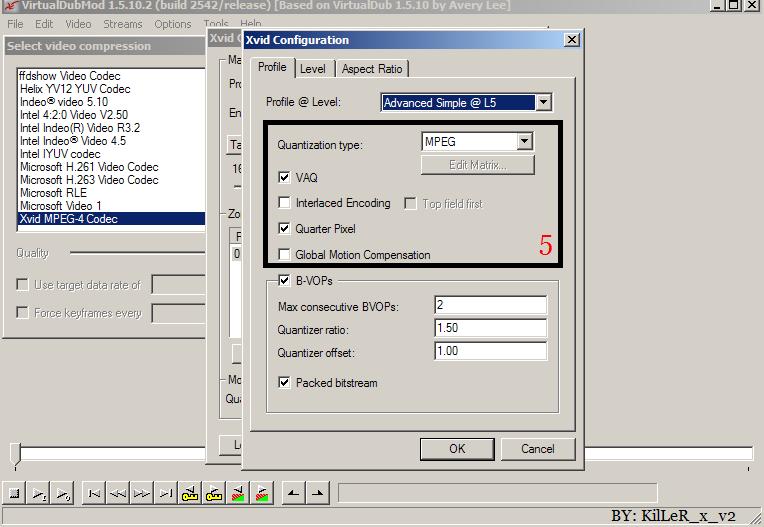
Task: Select the Profile tab
Action: 272,67
